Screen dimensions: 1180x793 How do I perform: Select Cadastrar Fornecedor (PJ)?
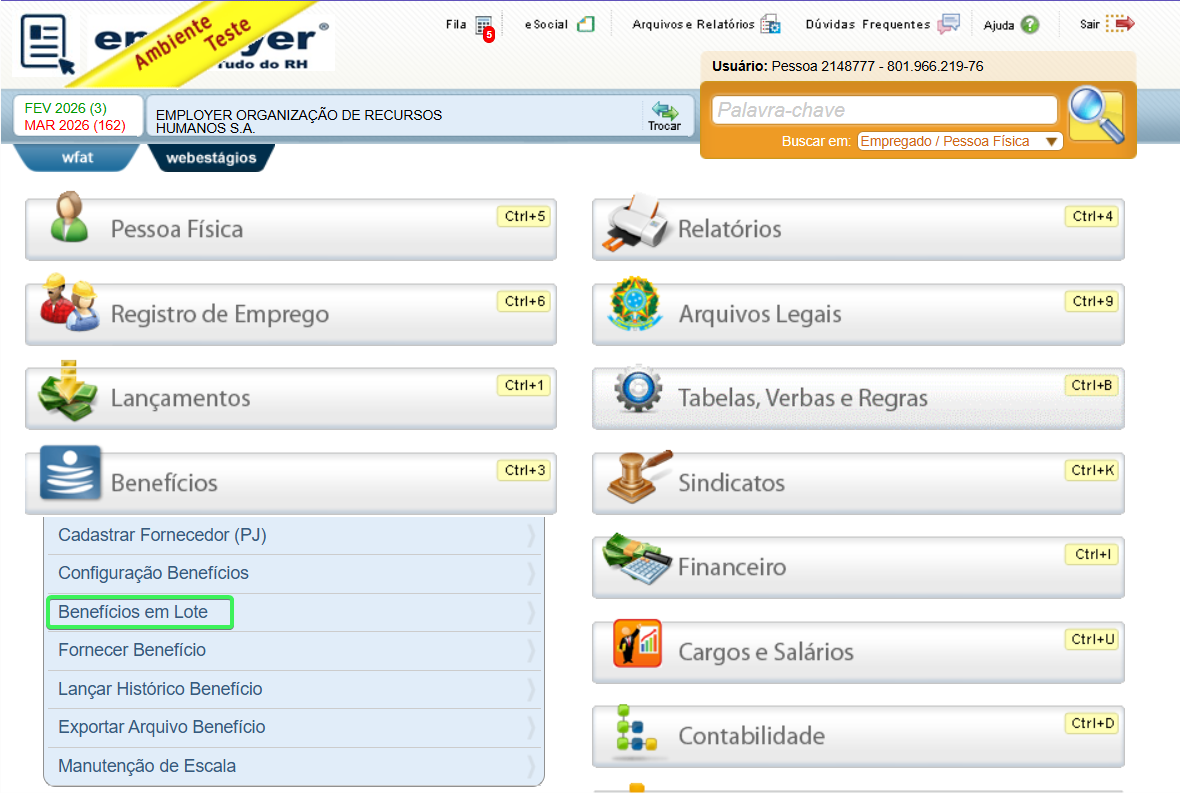[294, 535]
